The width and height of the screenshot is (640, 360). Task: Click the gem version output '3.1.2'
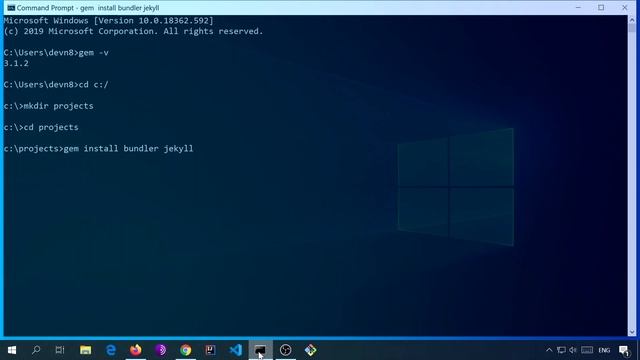(x=16, y=64)
